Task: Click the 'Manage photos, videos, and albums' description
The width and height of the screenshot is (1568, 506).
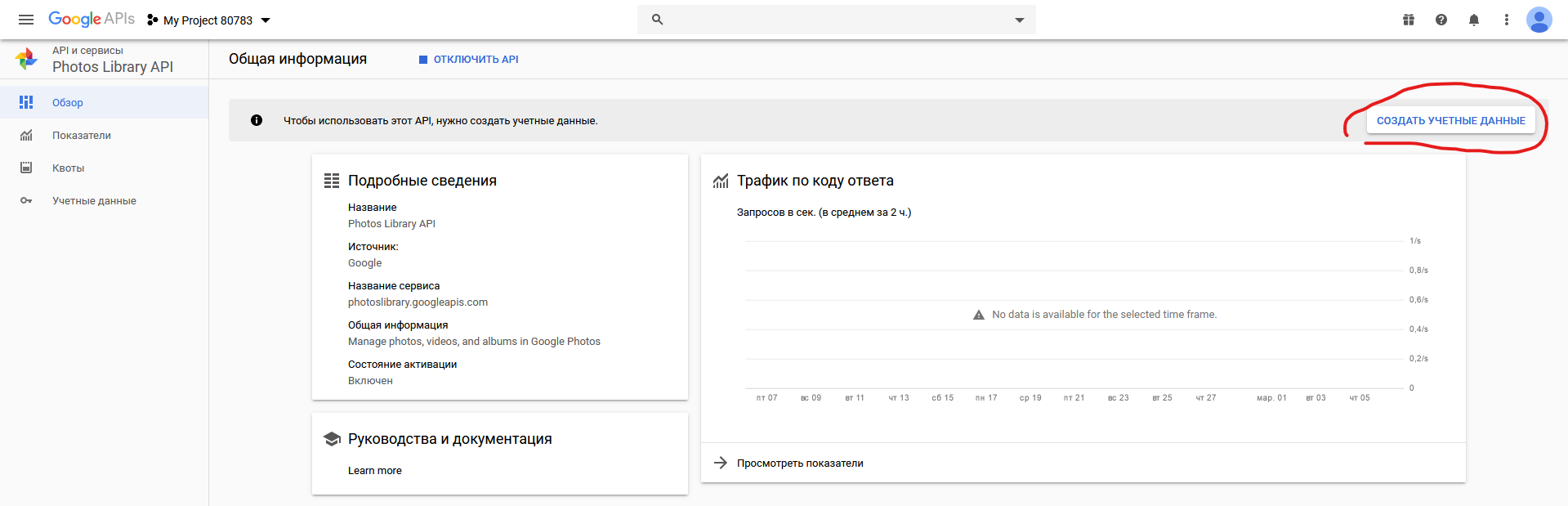Action: pyautogui.click(x=474, y=342)
